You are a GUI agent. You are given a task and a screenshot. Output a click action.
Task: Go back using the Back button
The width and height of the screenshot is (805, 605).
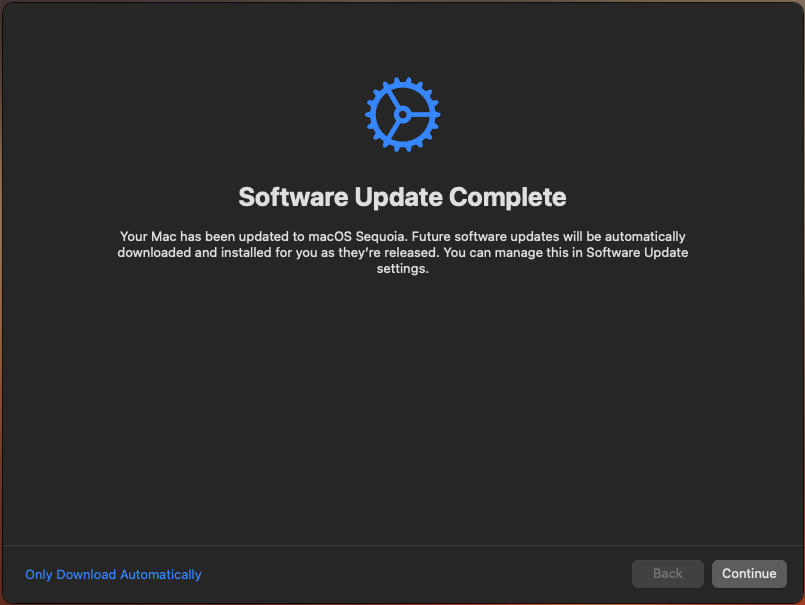(x=667, y=574)
